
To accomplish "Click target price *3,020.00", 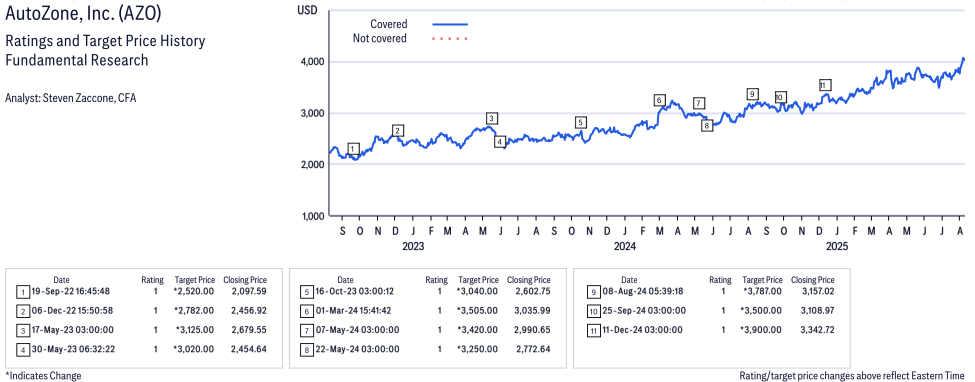I will tap(194, 349).
